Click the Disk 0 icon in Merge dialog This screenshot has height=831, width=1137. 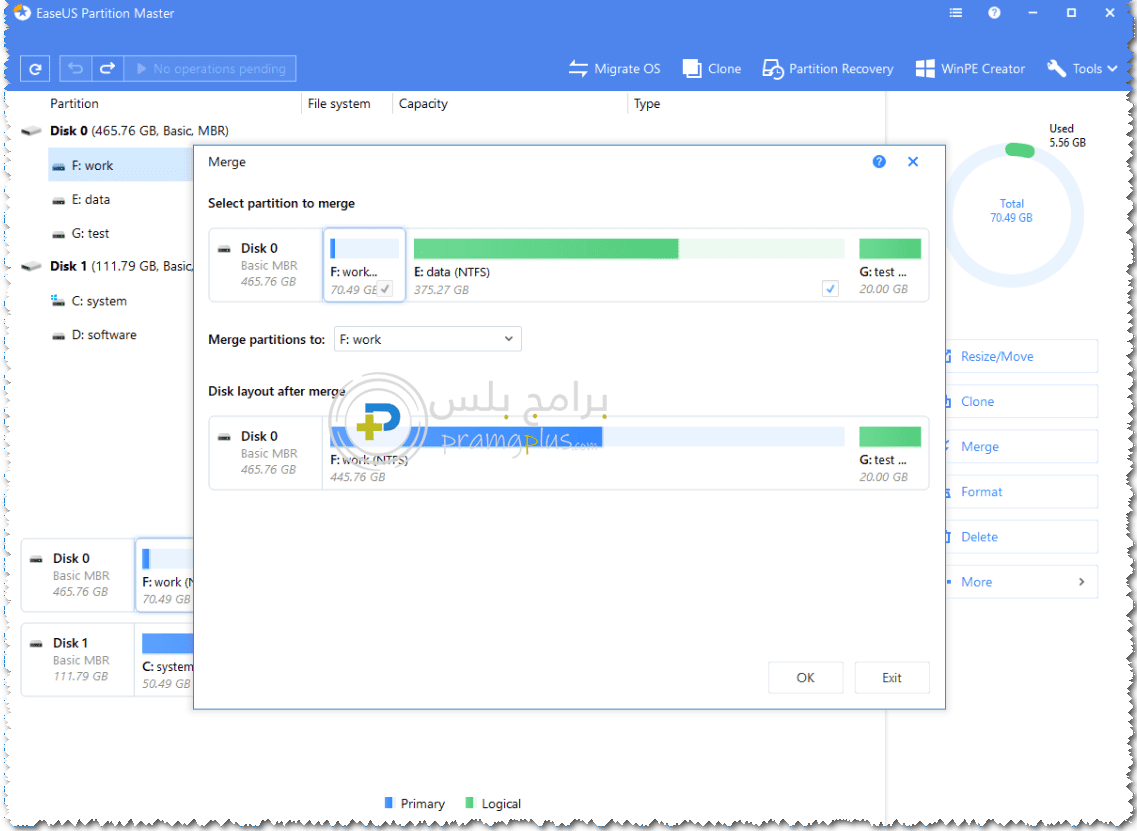coord(225,249)
